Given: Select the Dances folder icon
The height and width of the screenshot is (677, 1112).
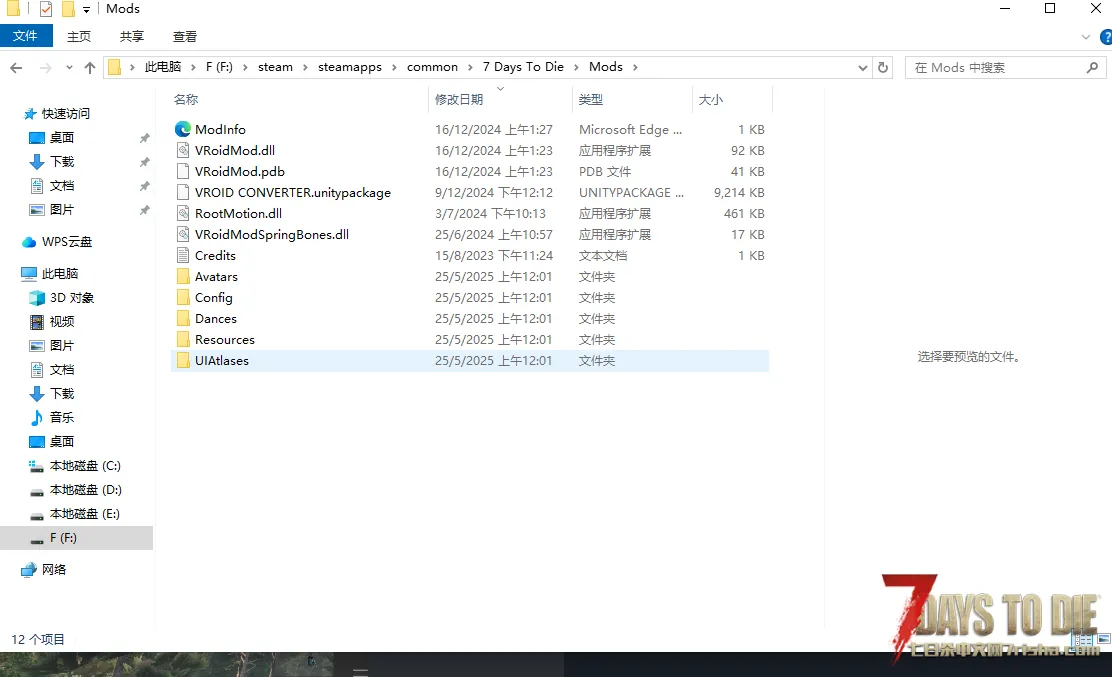Looking at the screenshot, I should [183, 318].
